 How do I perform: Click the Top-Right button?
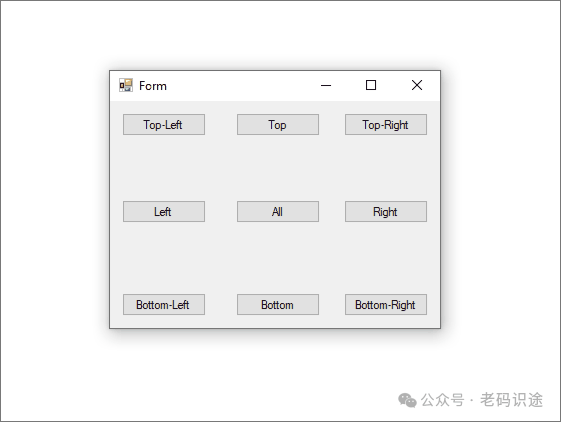386,125
